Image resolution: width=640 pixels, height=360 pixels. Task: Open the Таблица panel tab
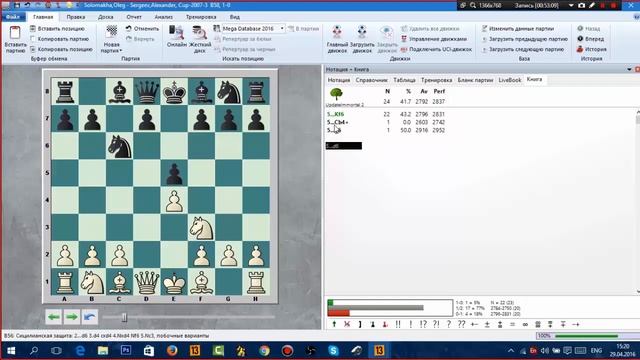[x=404, y=80]
